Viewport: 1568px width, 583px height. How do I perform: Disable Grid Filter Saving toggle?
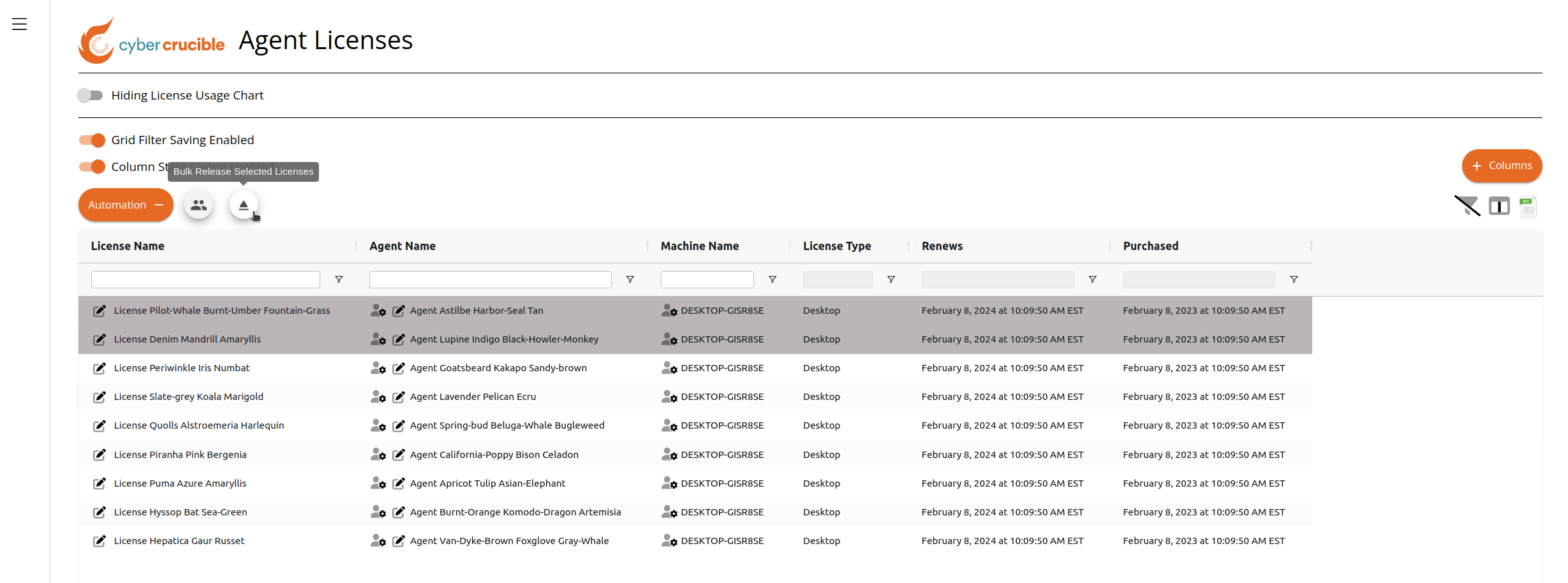(x=92, y=140)
